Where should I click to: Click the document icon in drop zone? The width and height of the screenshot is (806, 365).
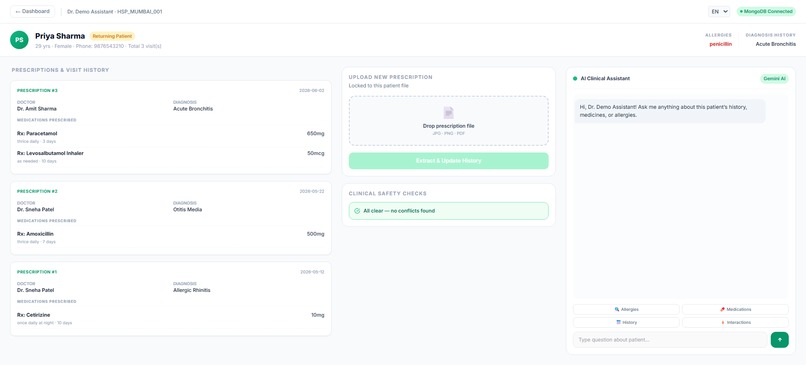[x=449, y=113]
